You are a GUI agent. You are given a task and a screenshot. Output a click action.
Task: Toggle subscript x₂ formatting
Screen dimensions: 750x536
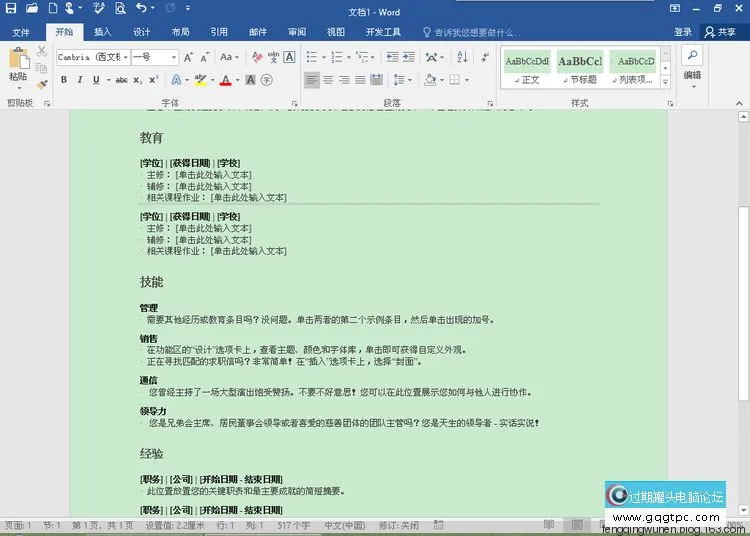tap(138, 80)
